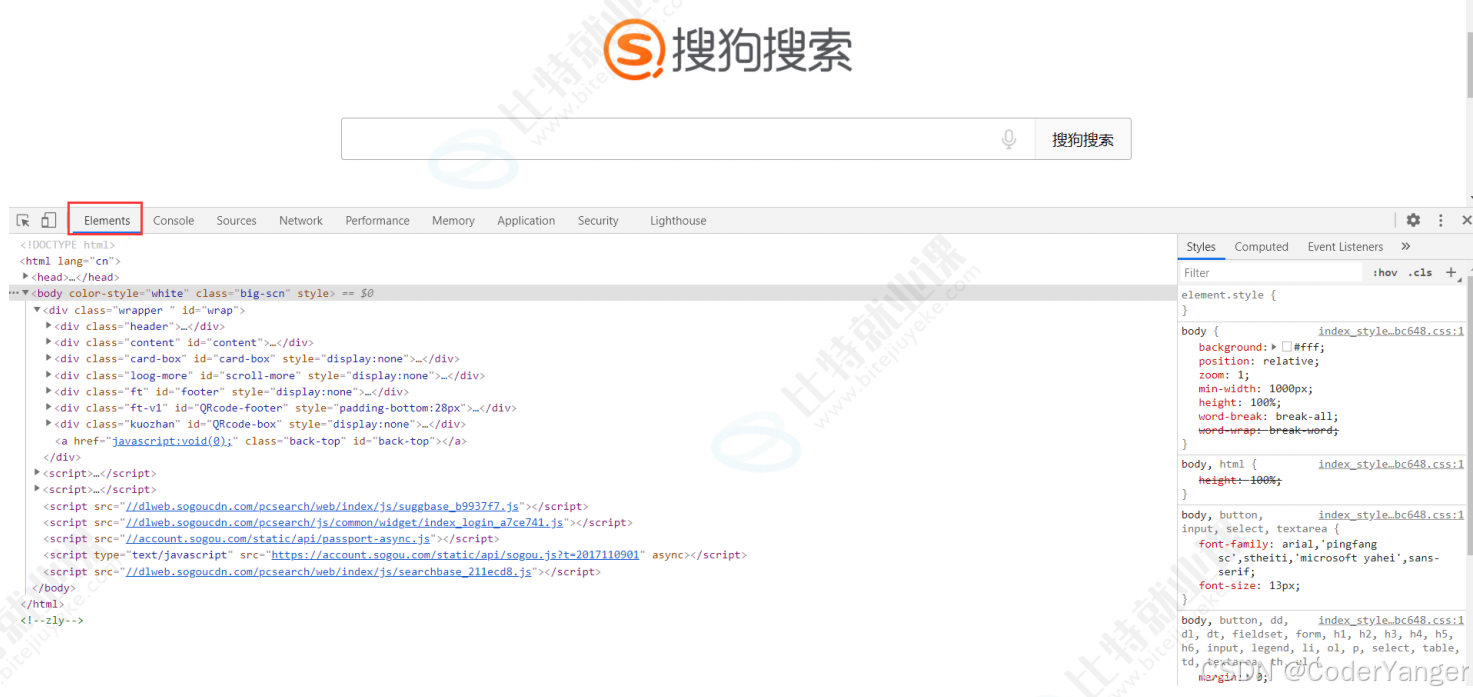Open the Security tab
Image resolution: width=1473 pixels, height=697 pixels.
tap(598, 220)
